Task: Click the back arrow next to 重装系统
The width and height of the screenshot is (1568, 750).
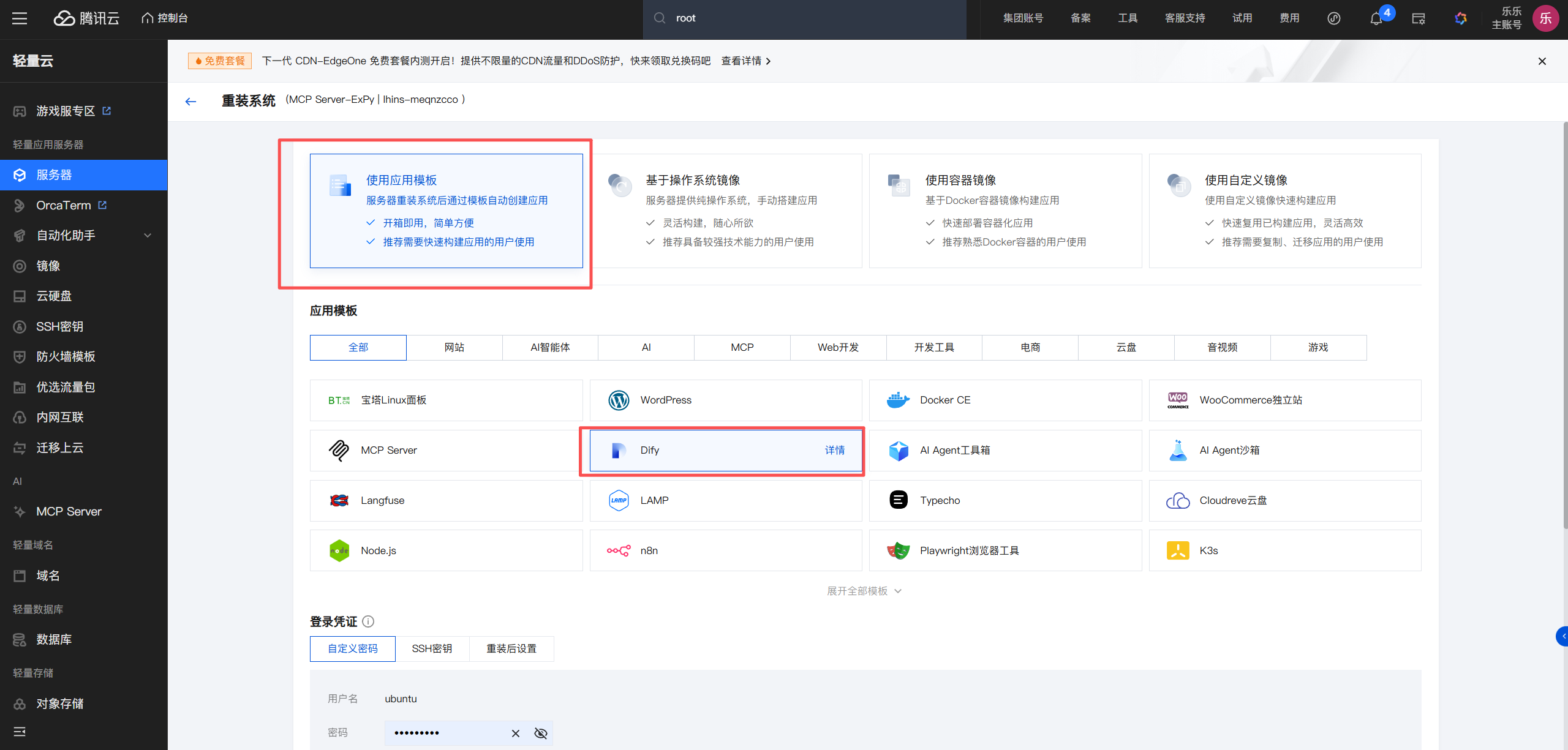Action: 190,102
